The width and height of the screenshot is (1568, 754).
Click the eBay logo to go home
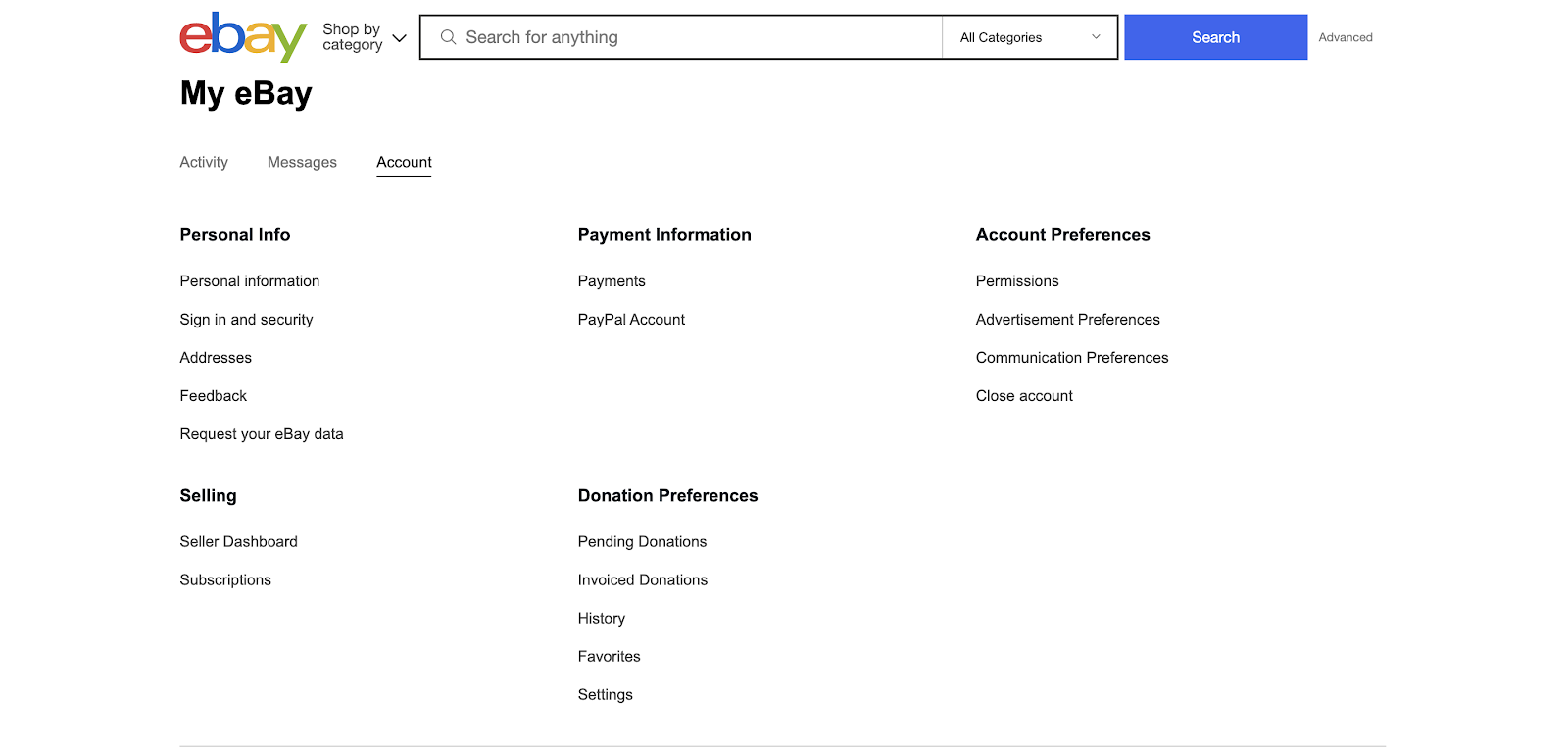coord(242,37)
